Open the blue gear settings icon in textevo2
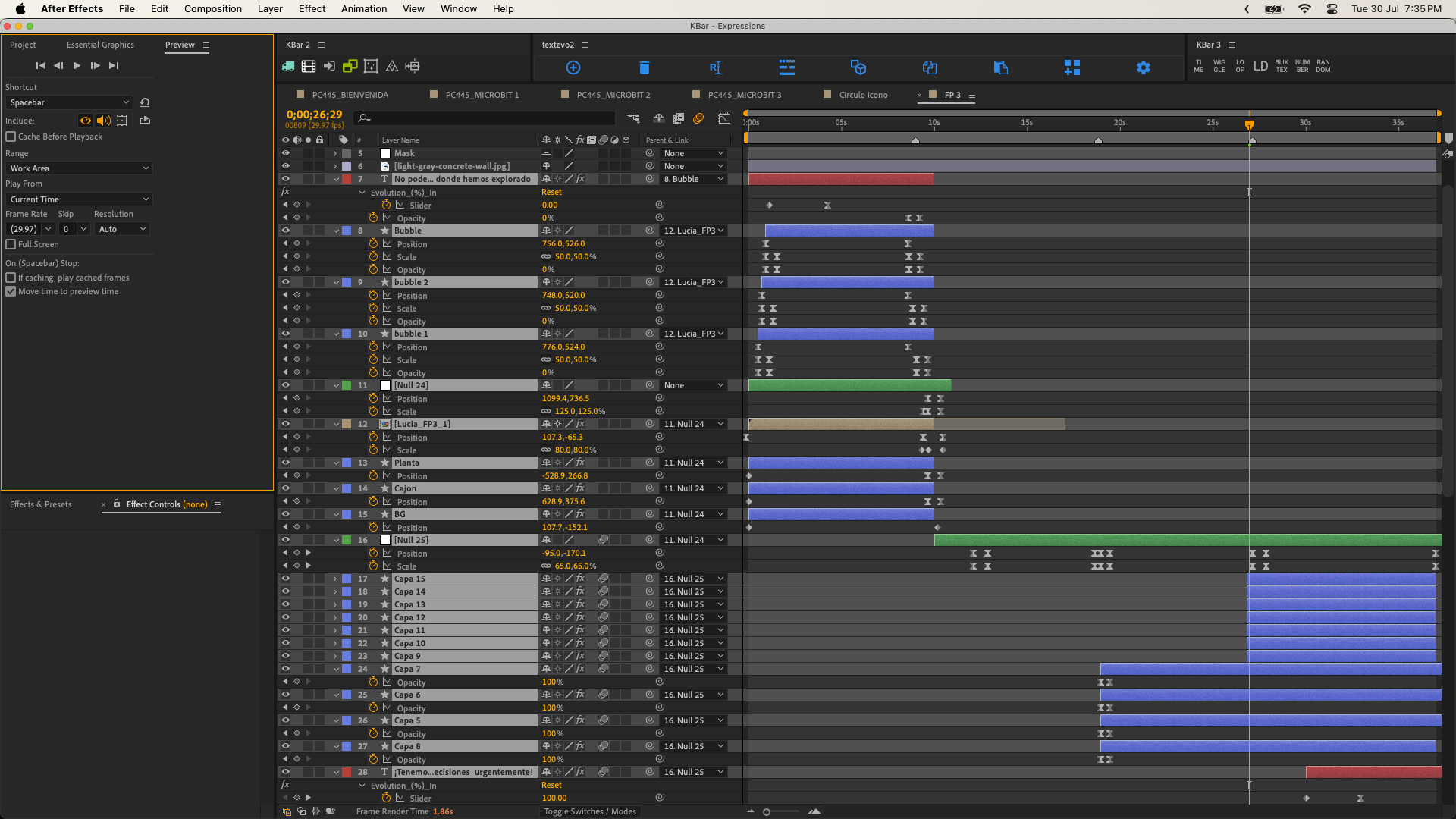 pyautogui.click(x=1143, y=67)
